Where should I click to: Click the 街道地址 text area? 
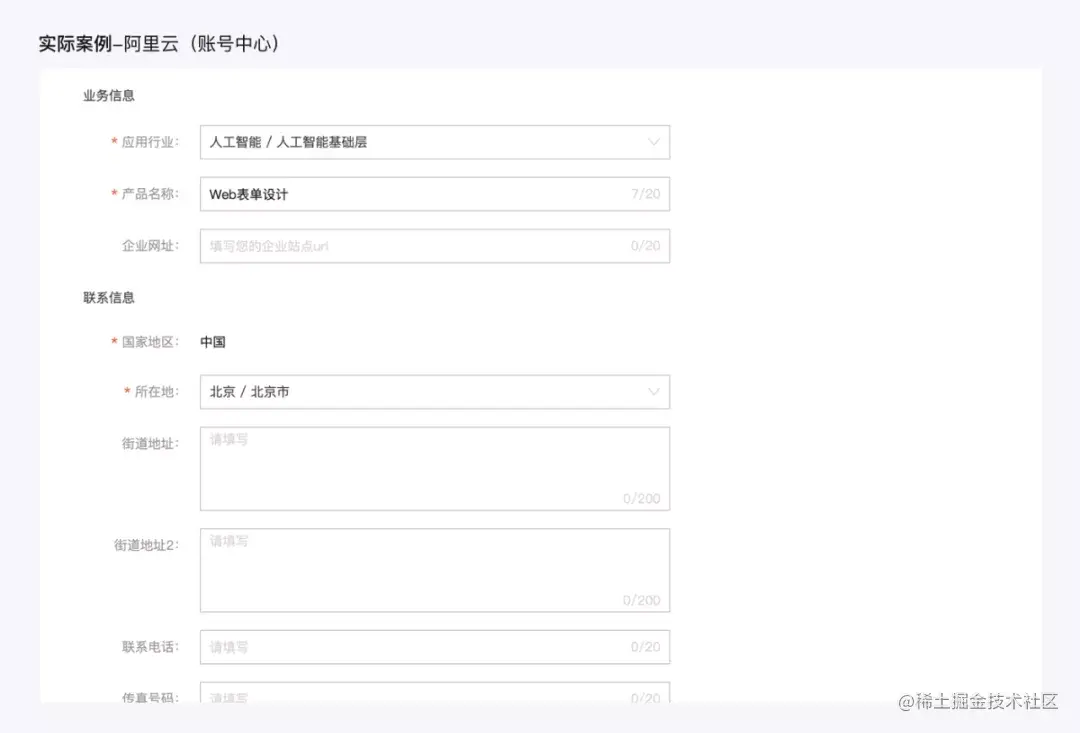[x=435, y=468]
